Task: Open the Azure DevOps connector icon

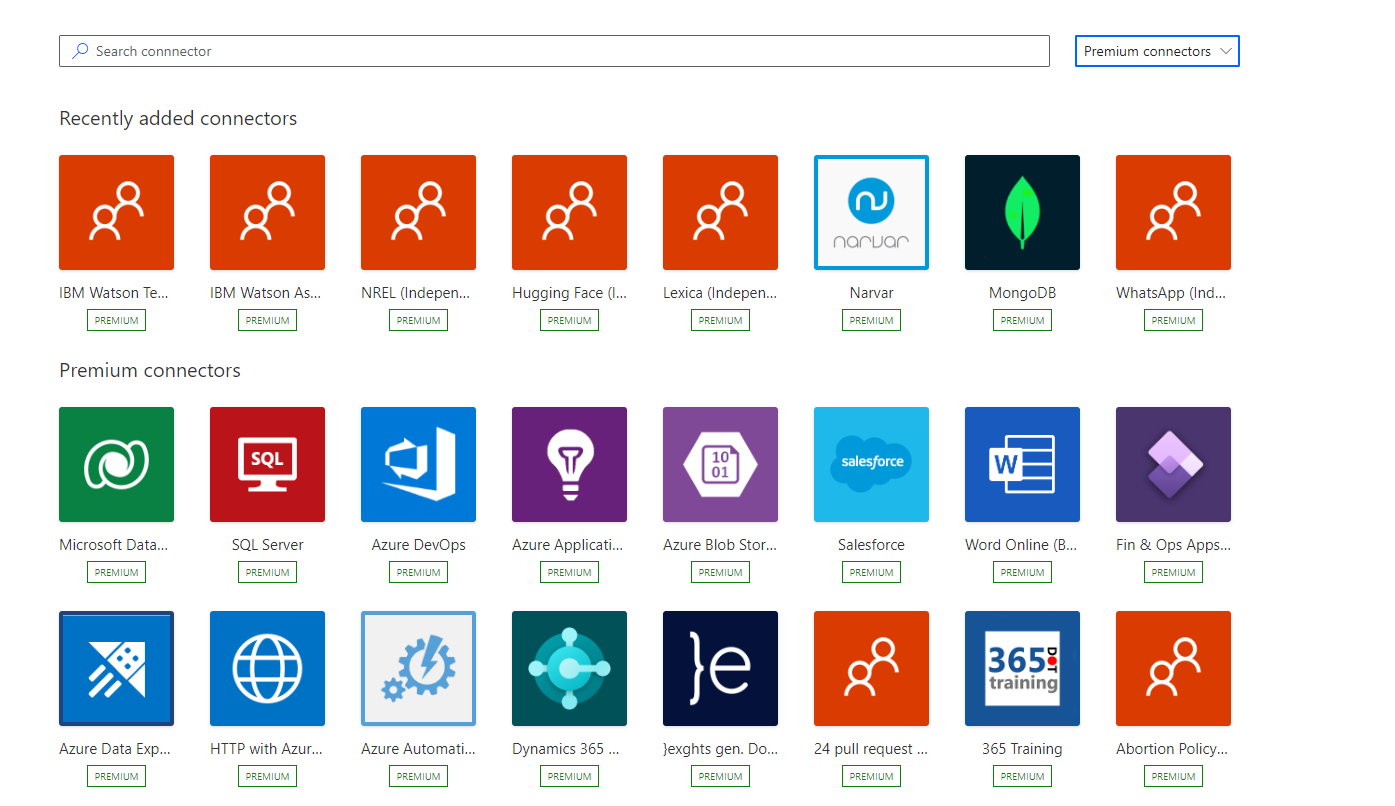Action: 418,464
